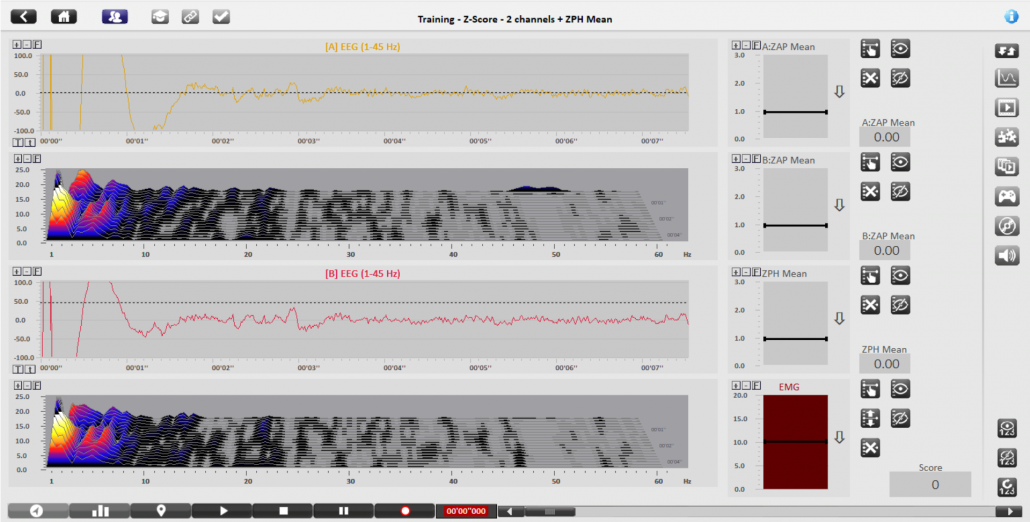Click the Score value field

point(930,485)
